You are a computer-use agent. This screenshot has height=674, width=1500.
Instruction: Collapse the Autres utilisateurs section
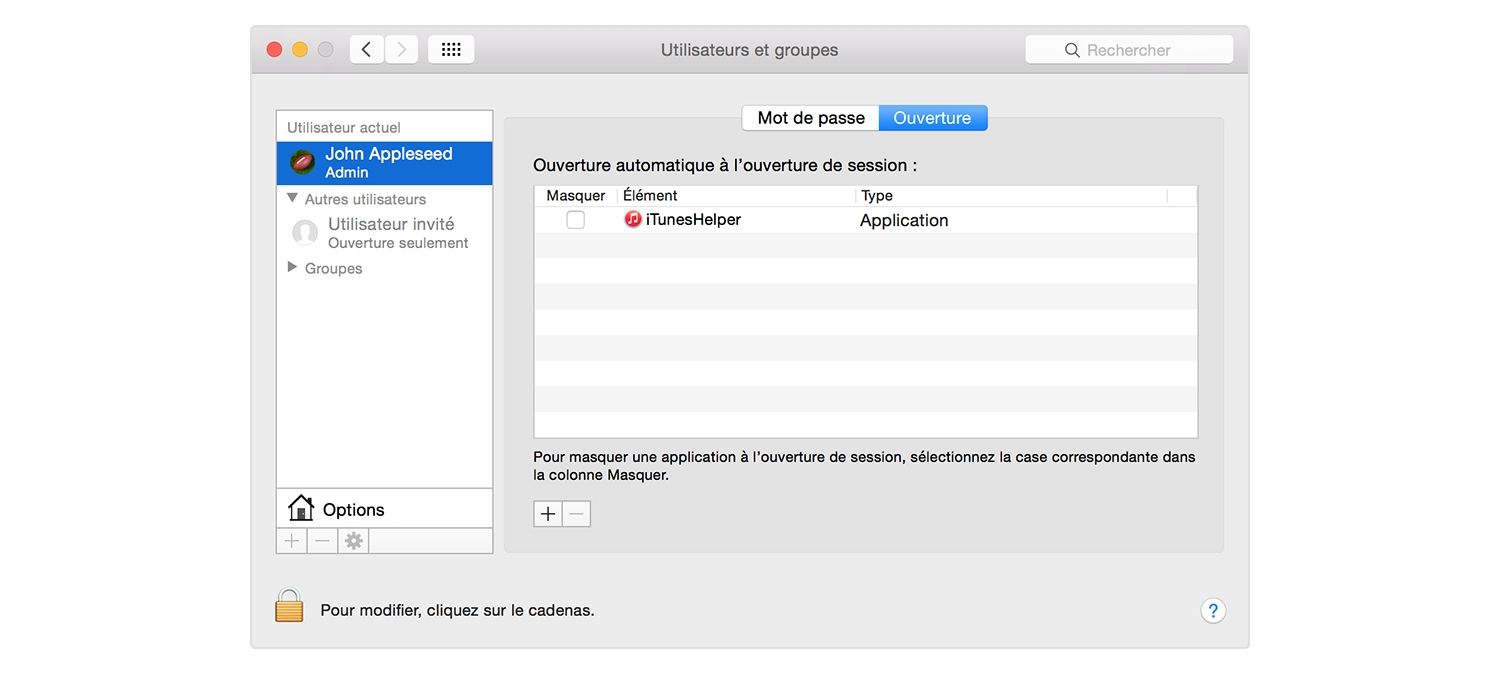[291, 199]
